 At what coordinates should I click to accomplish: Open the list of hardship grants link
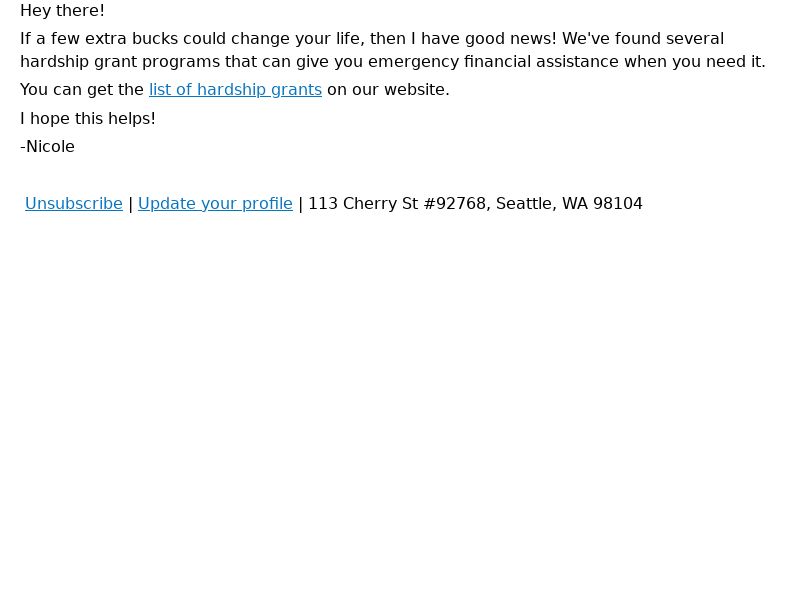[235, 90]
